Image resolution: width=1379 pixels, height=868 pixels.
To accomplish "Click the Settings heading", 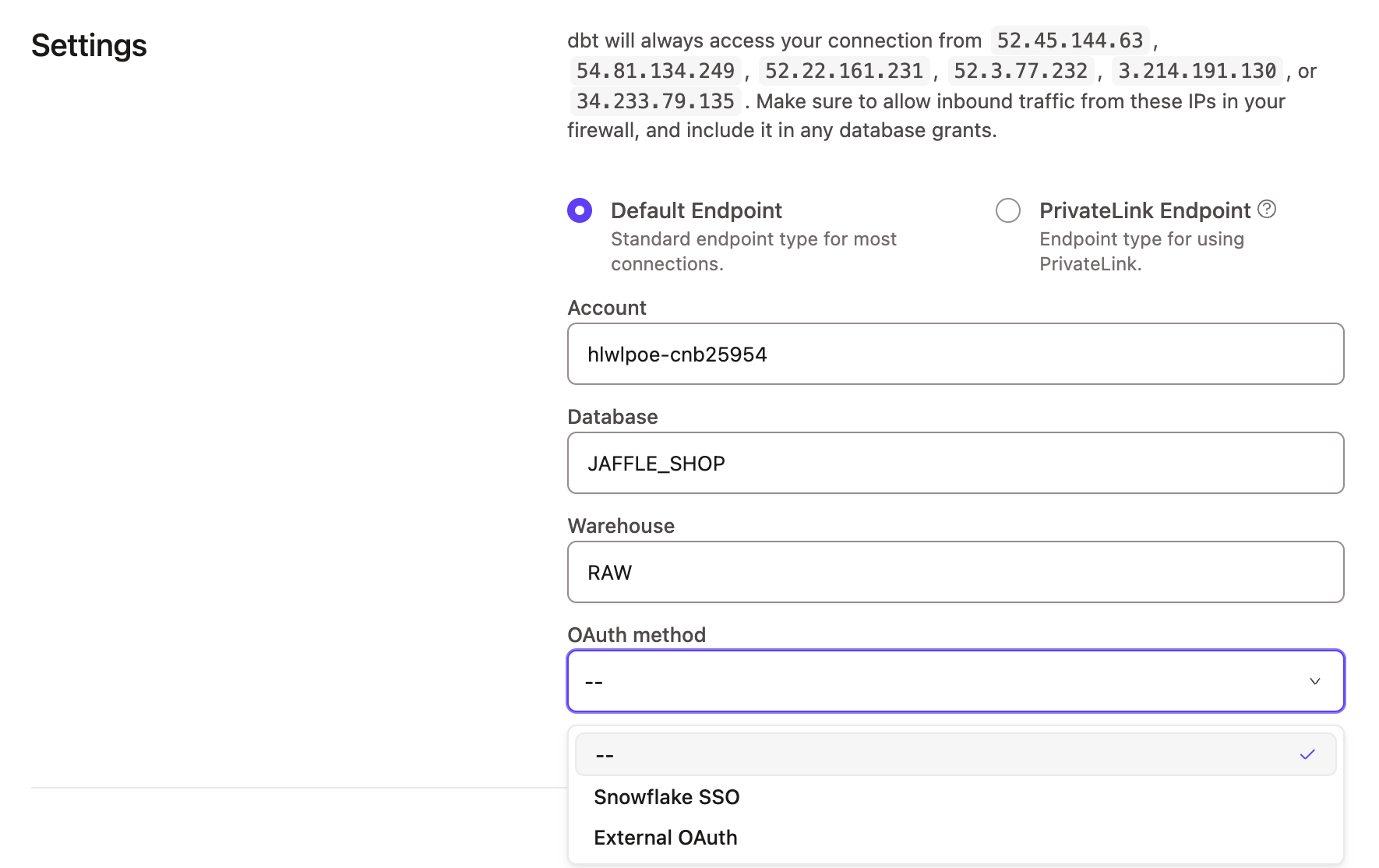I will pyautogui.click(x=88, y=46).
